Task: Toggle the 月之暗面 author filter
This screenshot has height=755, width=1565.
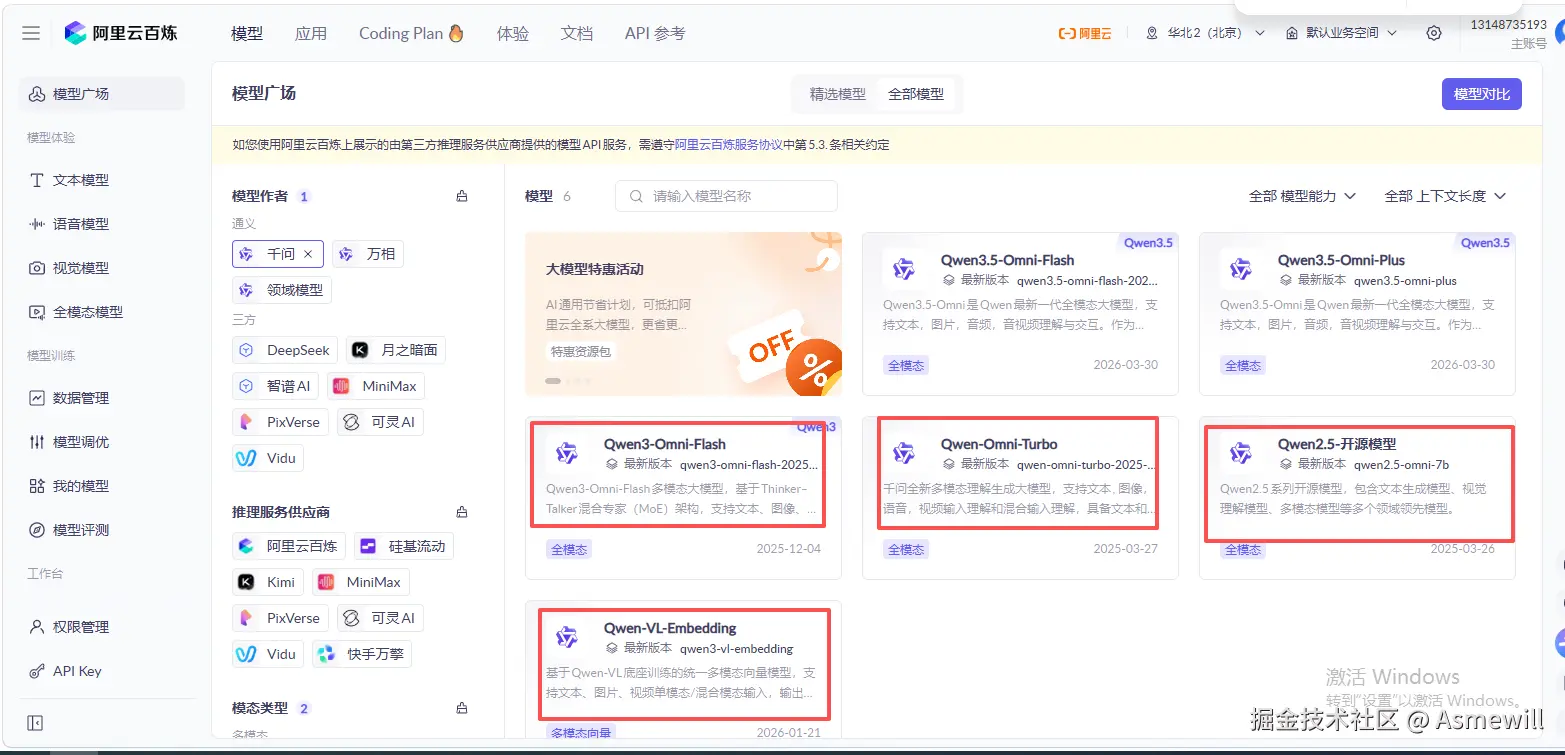Action: 396,350
